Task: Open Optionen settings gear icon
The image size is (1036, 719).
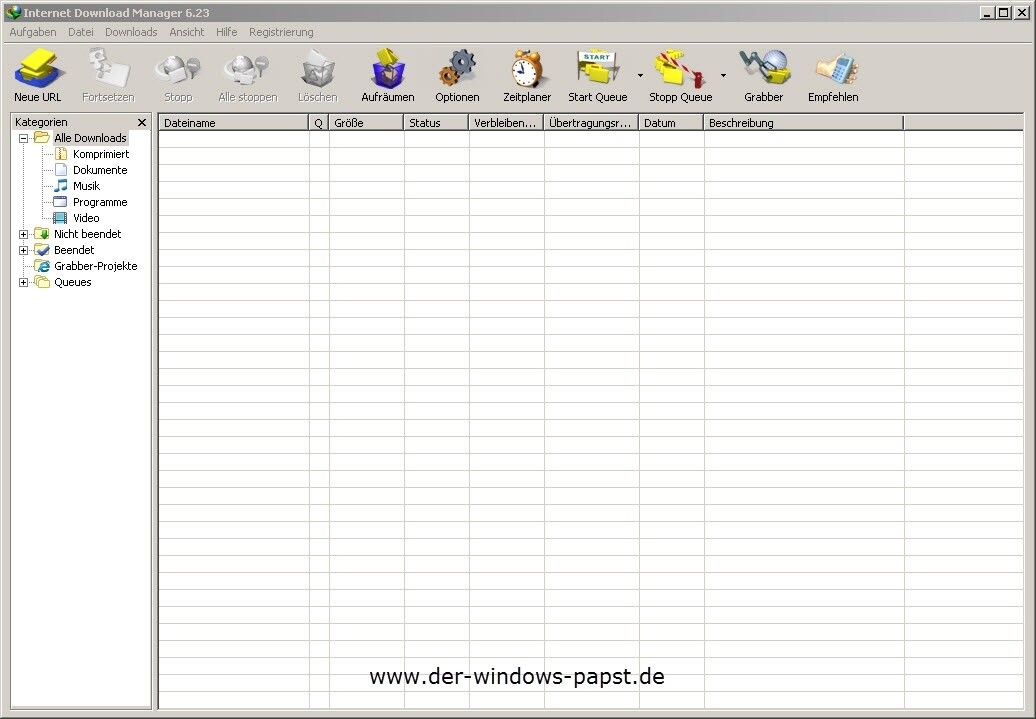Action: (x=457, y=70)
